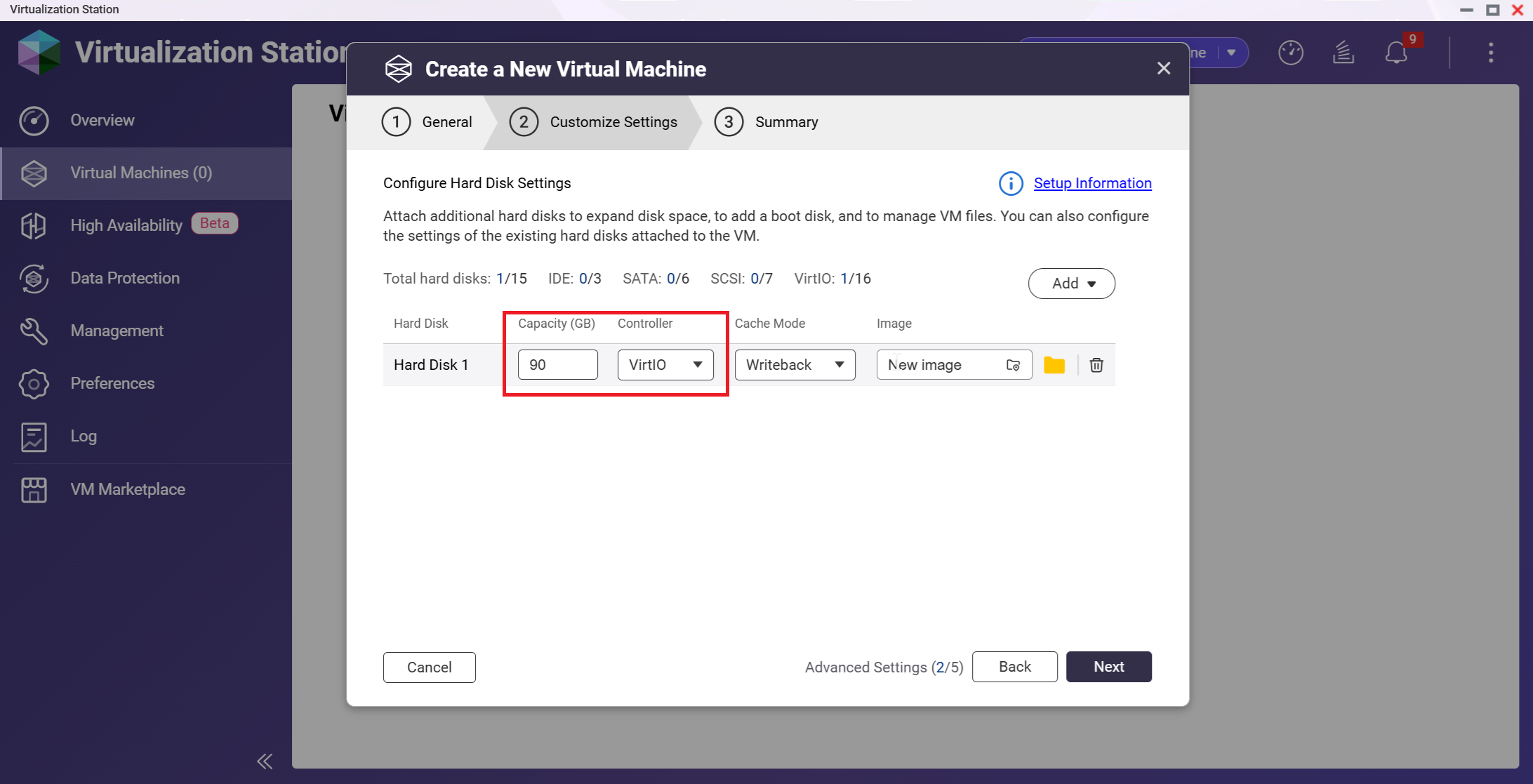Open the three-dot more options menu
The height and width of the screenshot is (784, 1533).
(1491, 53)
